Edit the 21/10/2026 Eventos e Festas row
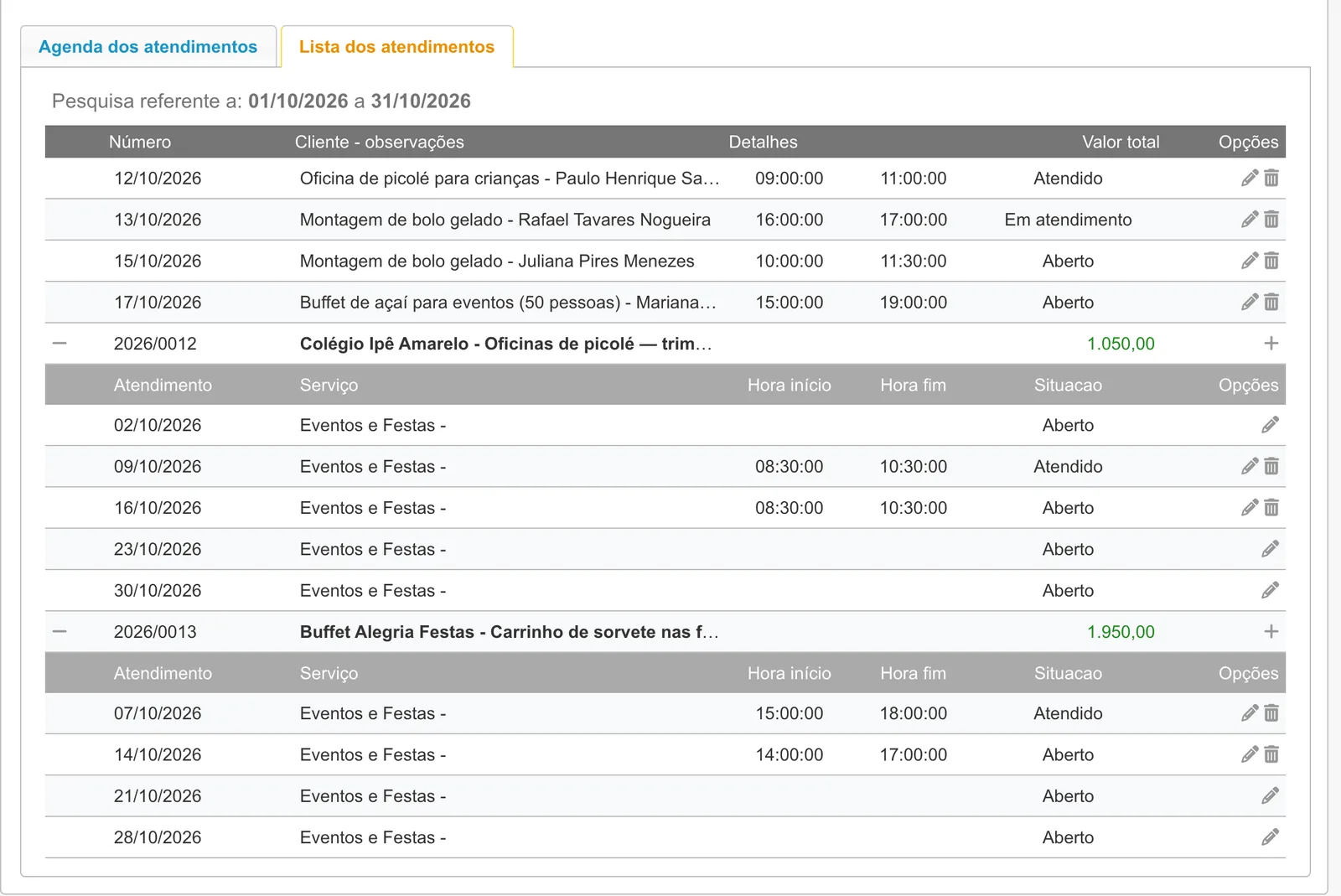 click(x=1271, y=795)
